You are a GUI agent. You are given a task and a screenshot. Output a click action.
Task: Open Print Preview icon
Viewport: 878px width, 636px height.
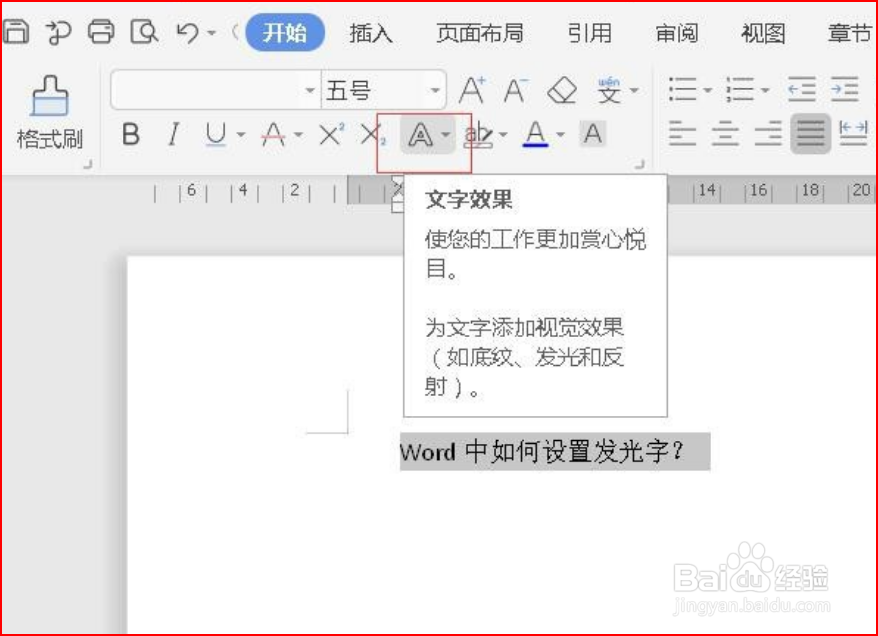coord(144,32)
